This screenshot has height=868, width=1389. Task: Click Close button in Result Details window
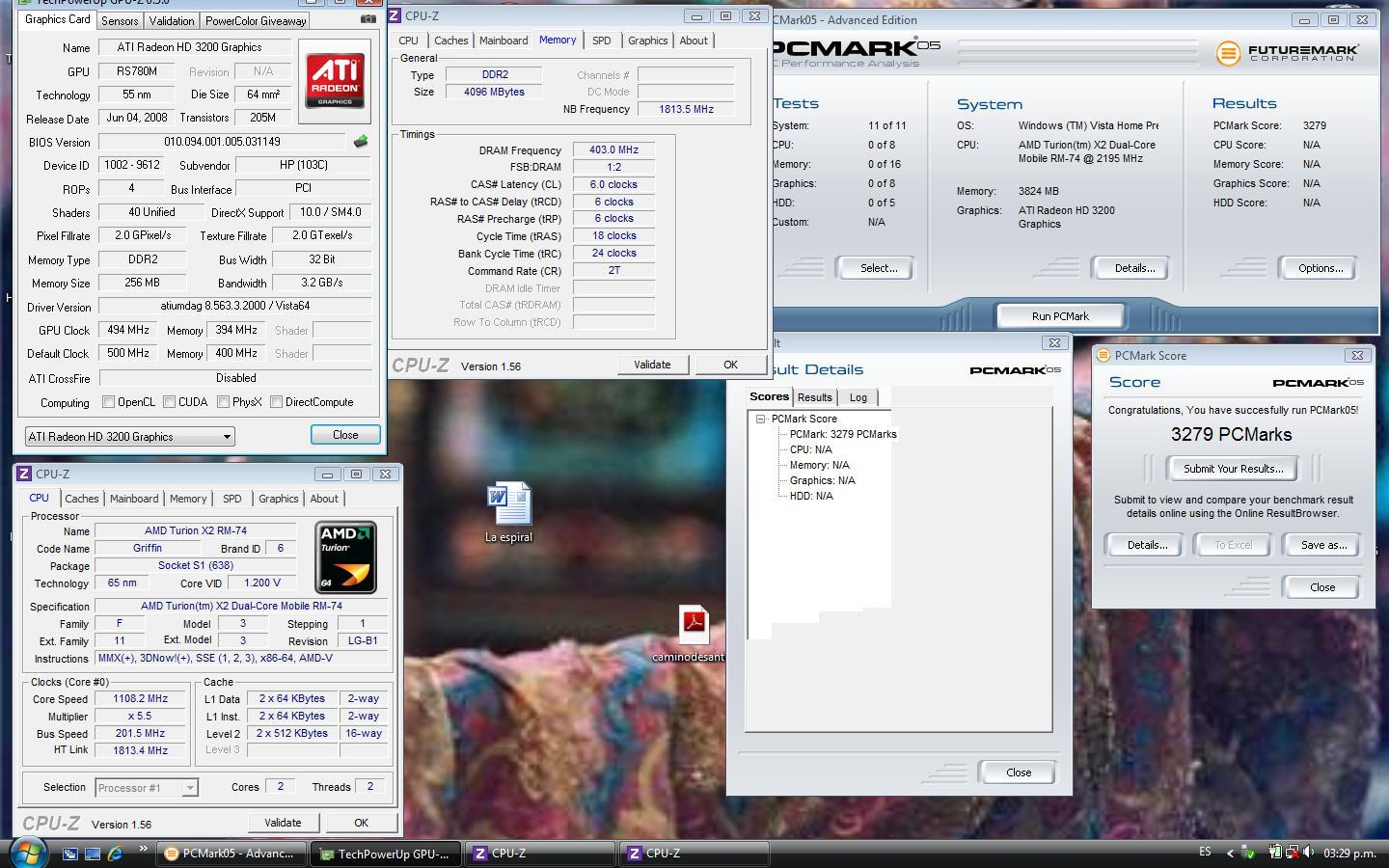point(1019,773)
